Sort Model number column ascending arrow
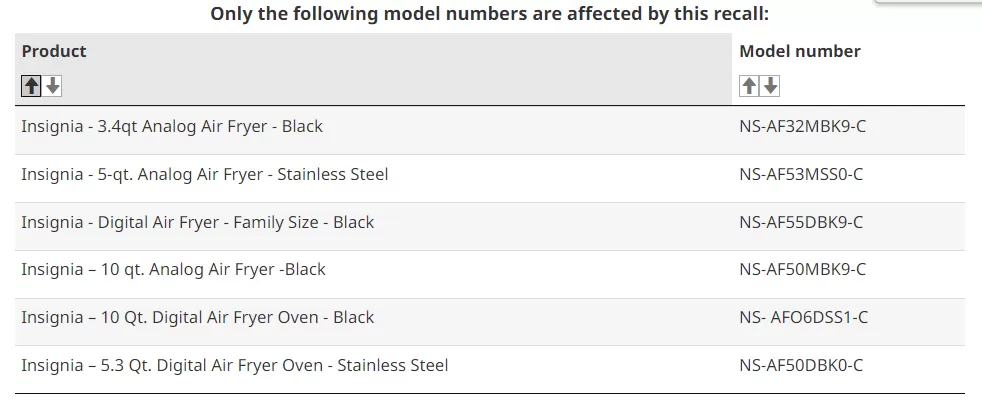The image size is (982, 400). tap(749, 86)
